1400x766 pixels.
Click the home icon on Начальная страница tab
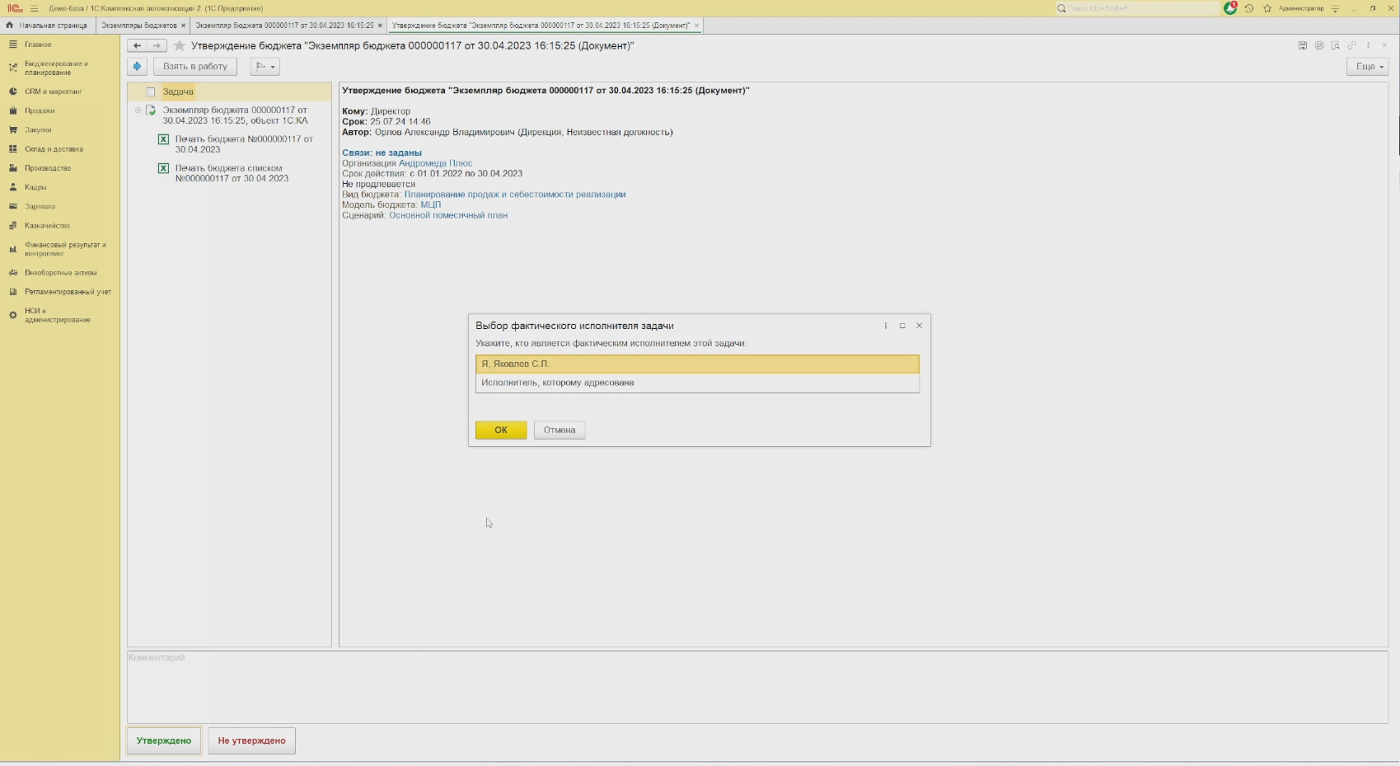tap(10, 25)
